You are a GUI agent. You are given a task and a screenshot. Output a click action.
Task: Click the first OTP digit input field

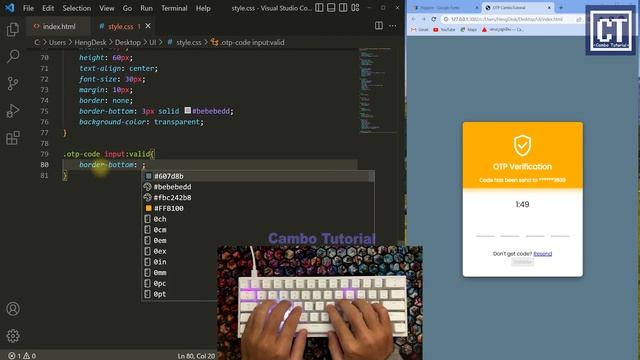[485, 229]
